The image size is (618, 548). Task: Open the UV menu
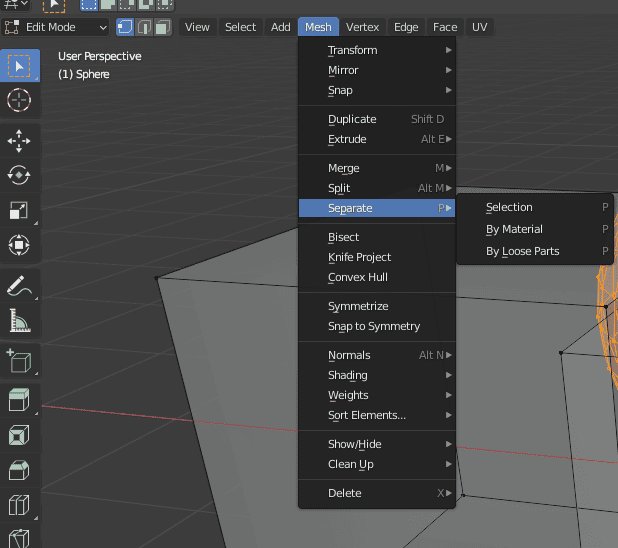(479, 27)
